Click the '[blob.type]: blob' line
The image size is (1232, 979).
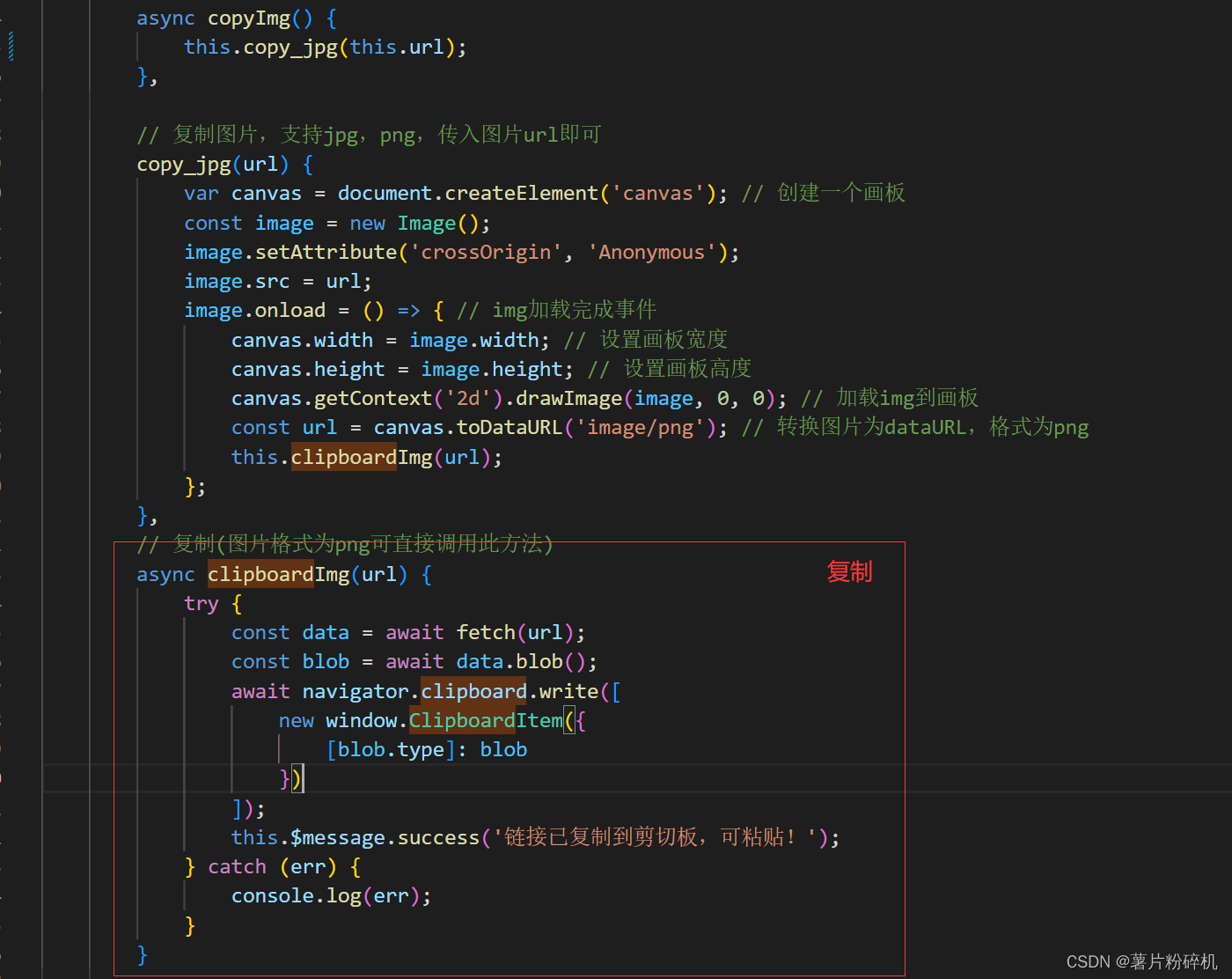427,750
